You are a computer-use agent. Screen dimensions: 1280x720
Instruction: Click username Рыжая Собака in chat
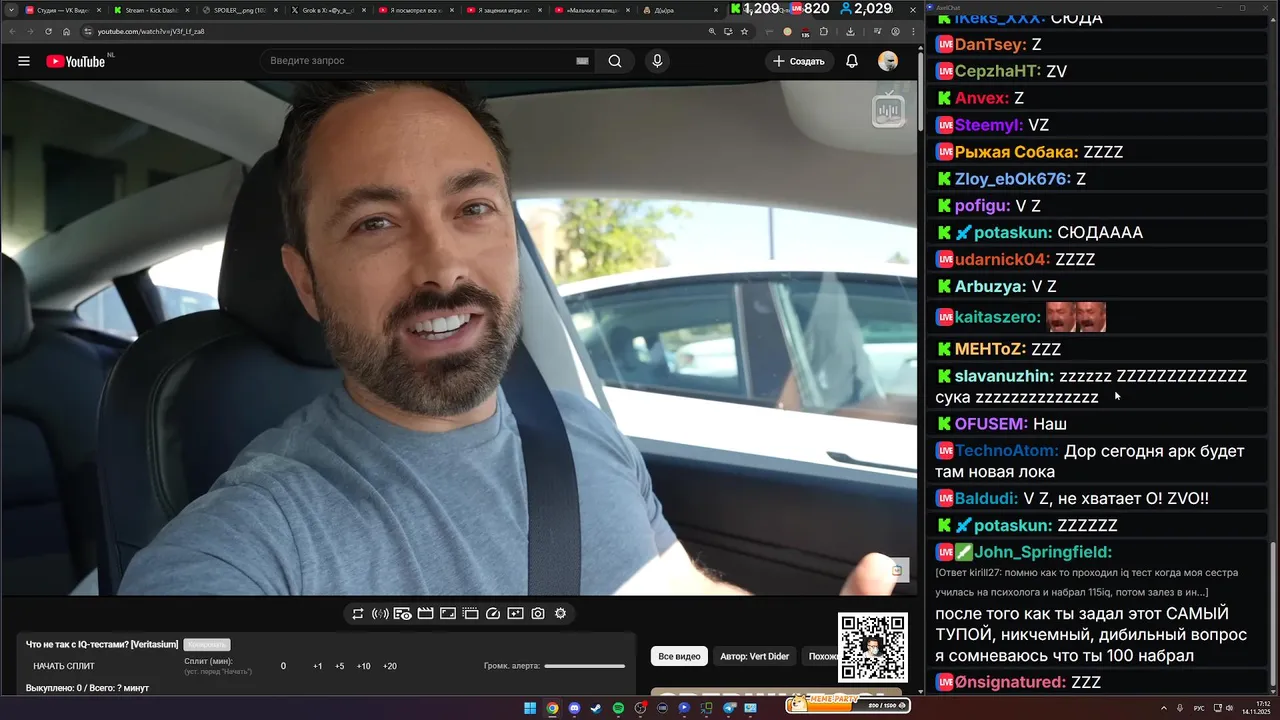pos(1016,152)
